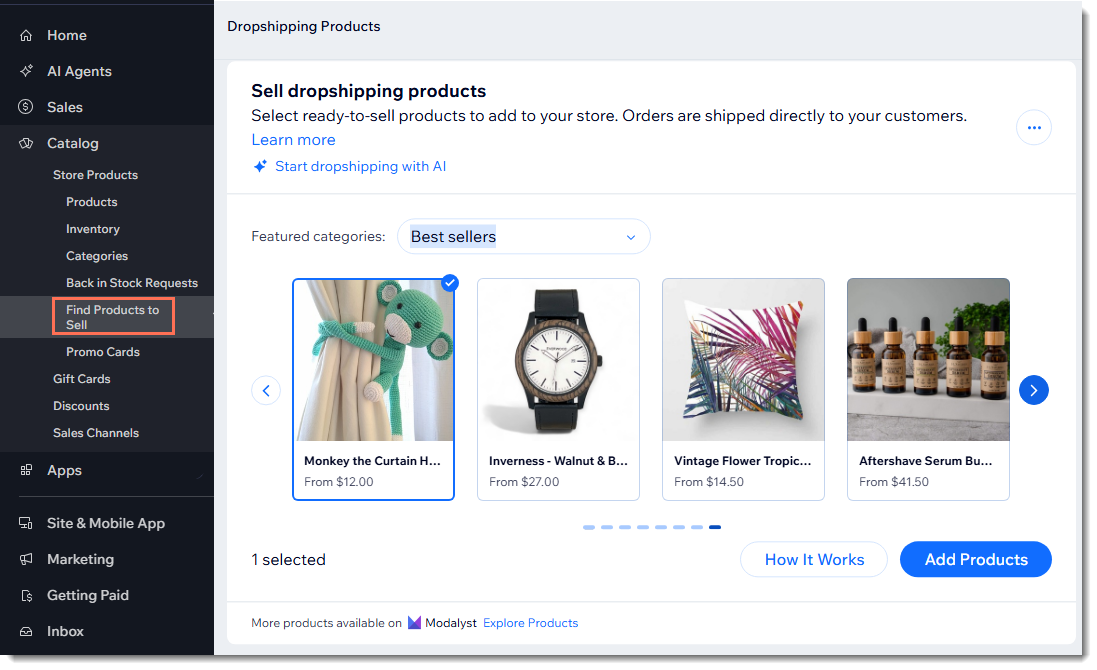The width and height of the screenshot is (1097, 670).
Task: Open Inventory in the Catalog menu
Action: 93,229
